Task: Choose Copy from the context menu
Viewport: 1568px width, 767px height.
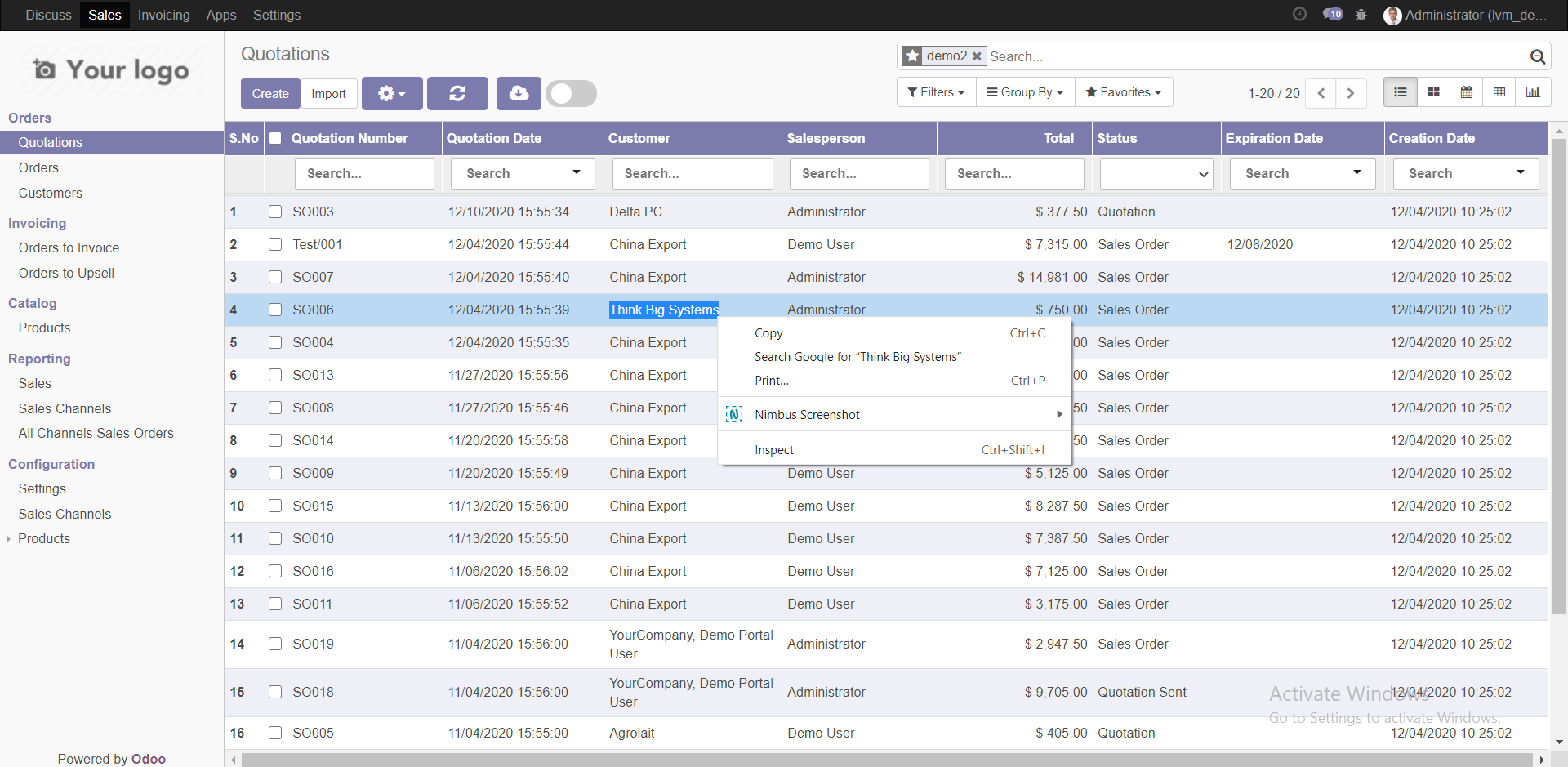Action: 768,333
